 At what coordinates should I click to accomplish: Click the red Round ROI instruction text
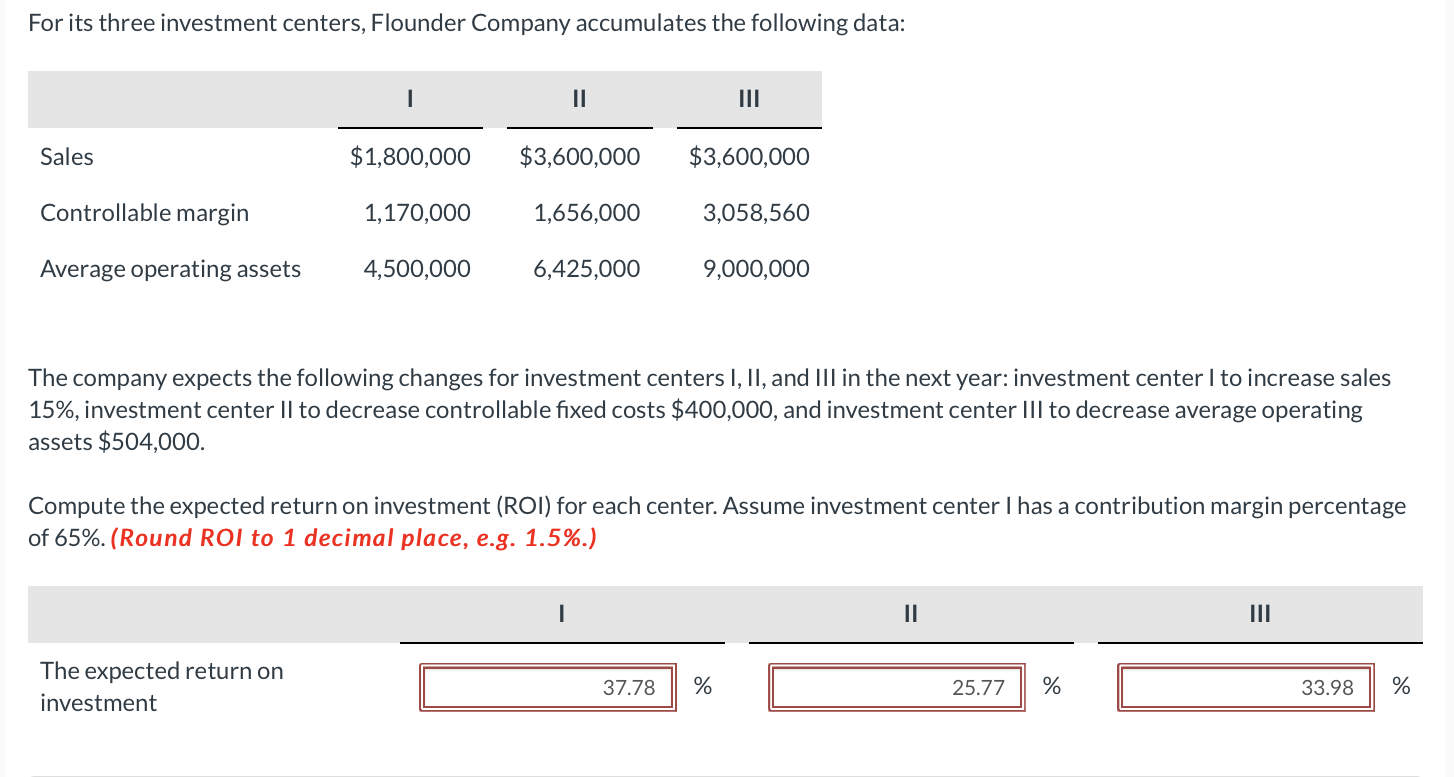pyautogui.click(x=354, y=538)
